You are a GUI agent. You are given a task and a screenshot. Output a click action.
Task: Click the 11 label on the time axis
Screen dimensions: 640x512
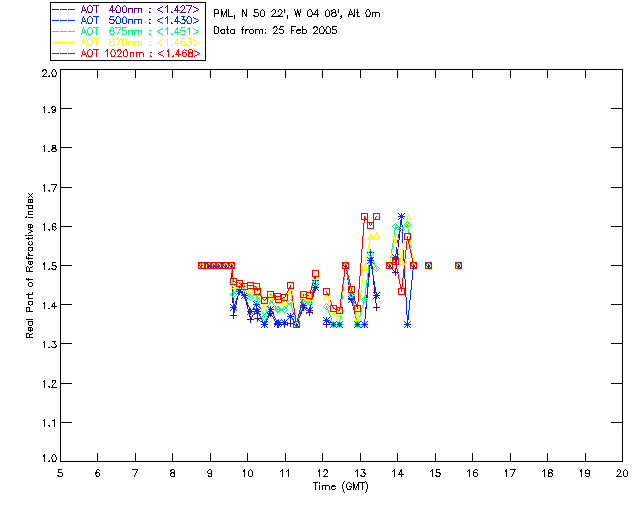click(x=285, y=473)
